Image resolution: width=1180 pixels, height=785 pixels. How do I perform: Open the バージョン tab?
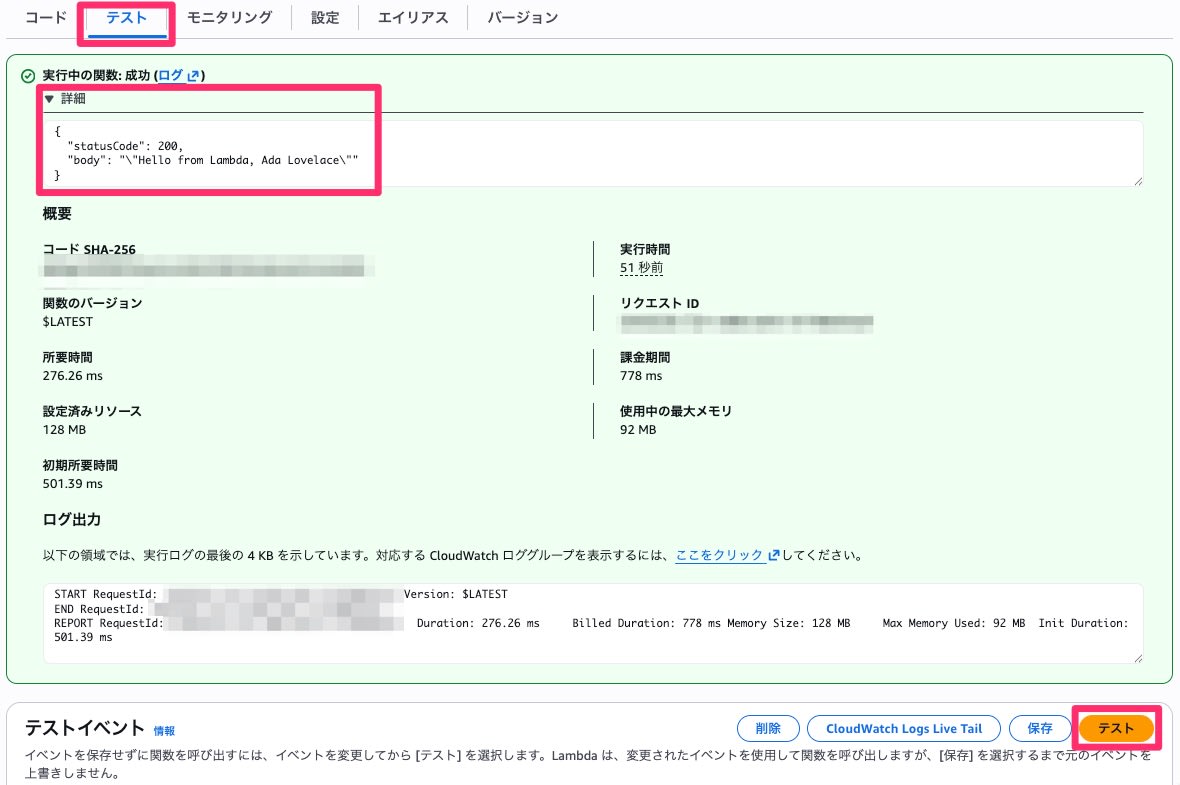(521, 17)
